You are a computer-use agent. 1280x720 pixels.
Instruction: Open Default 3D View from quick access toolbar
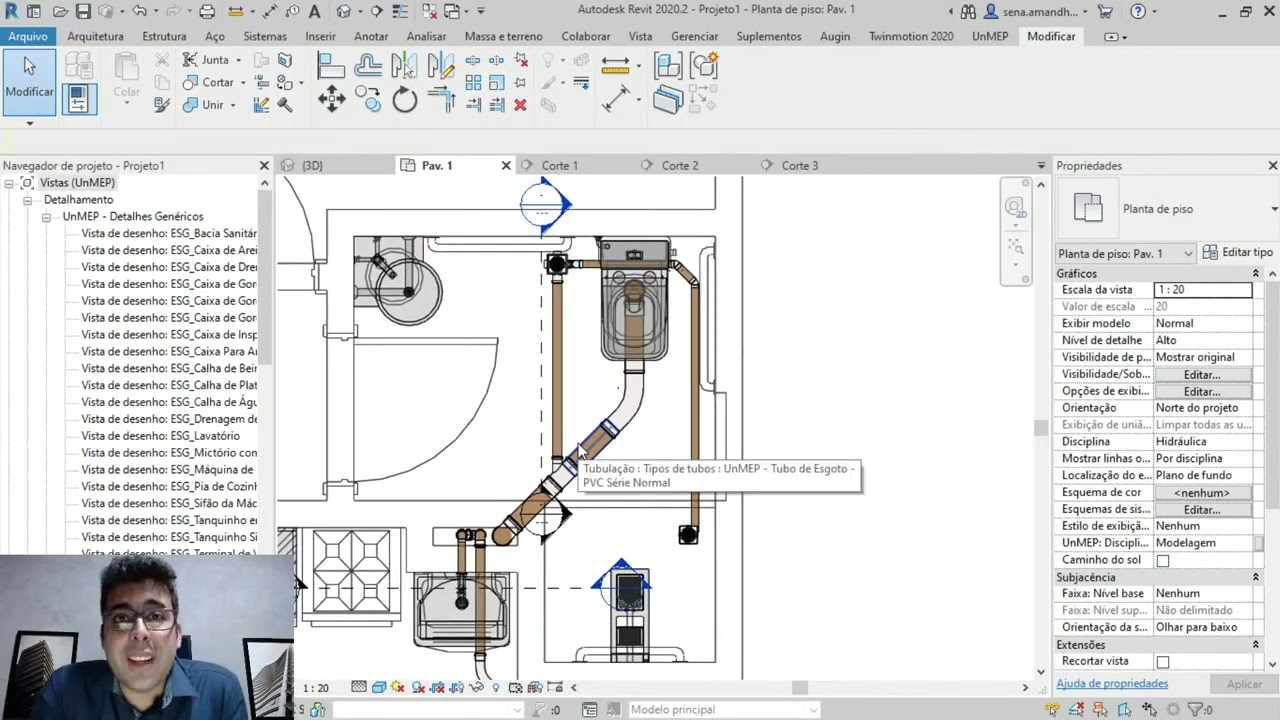[345, 12]
